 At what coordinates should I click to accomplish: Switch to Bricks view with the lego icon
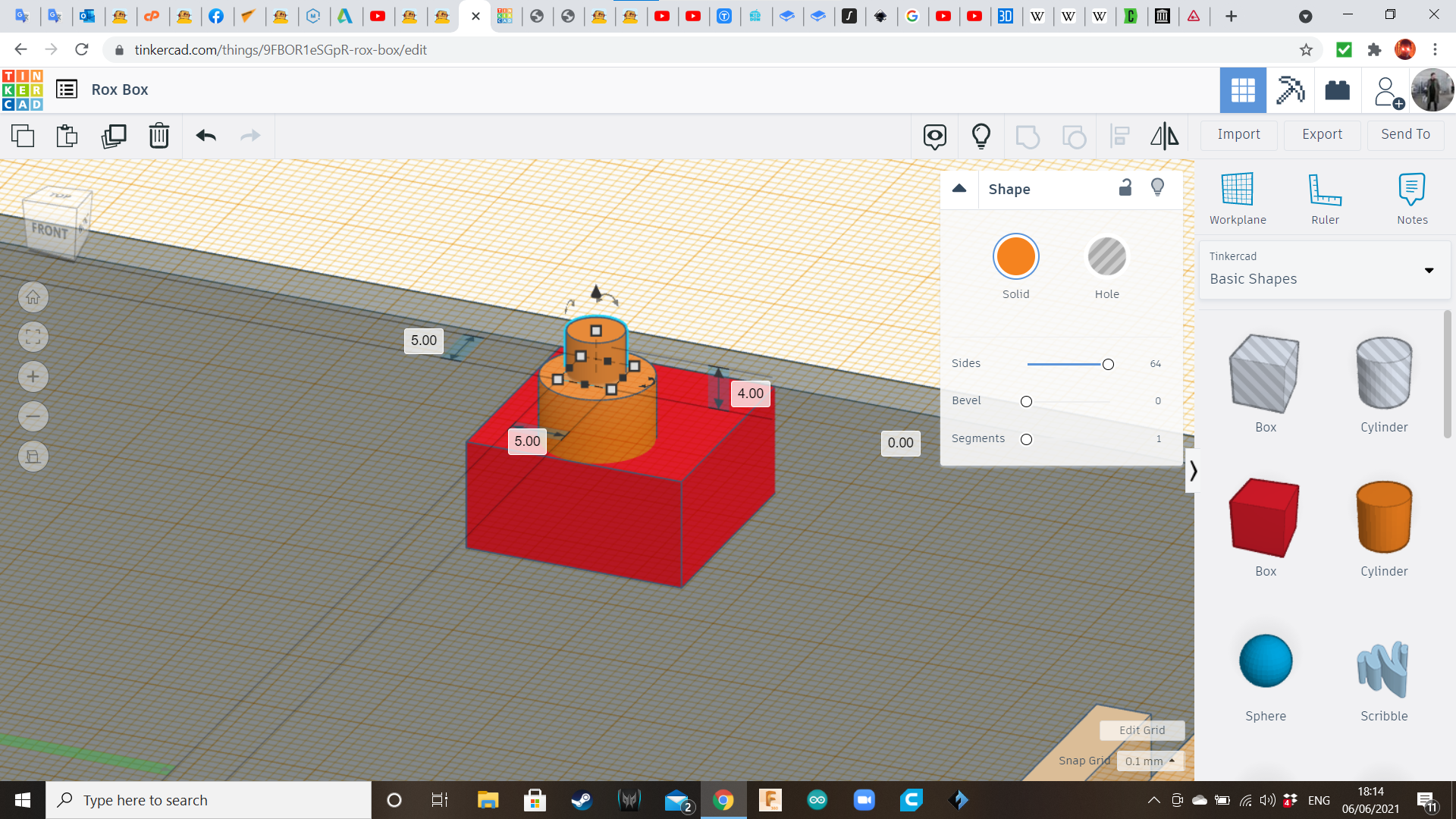[x=1337, y=90]
